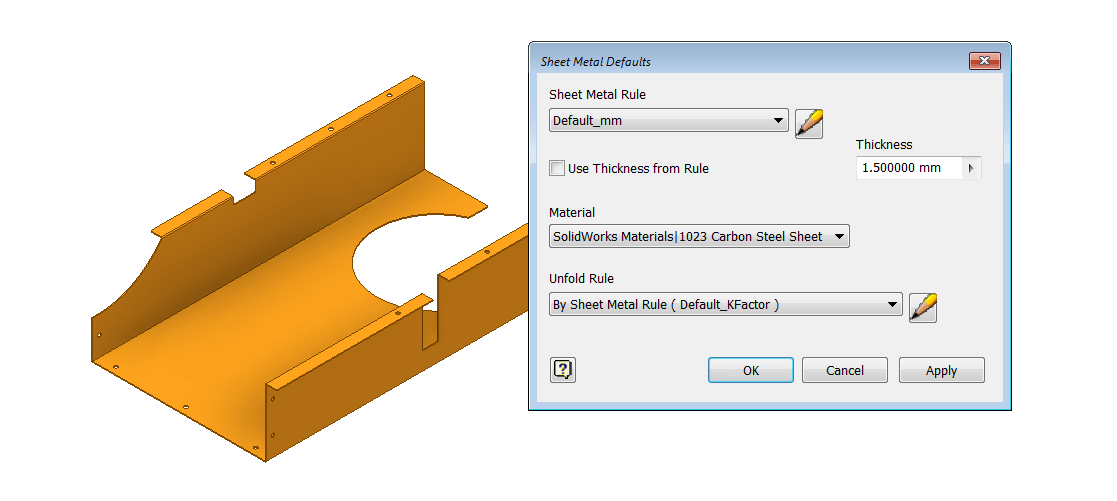Click into the Thickness value field
The width and height of the screenshot is (1117, 501).
coord(909,168)
